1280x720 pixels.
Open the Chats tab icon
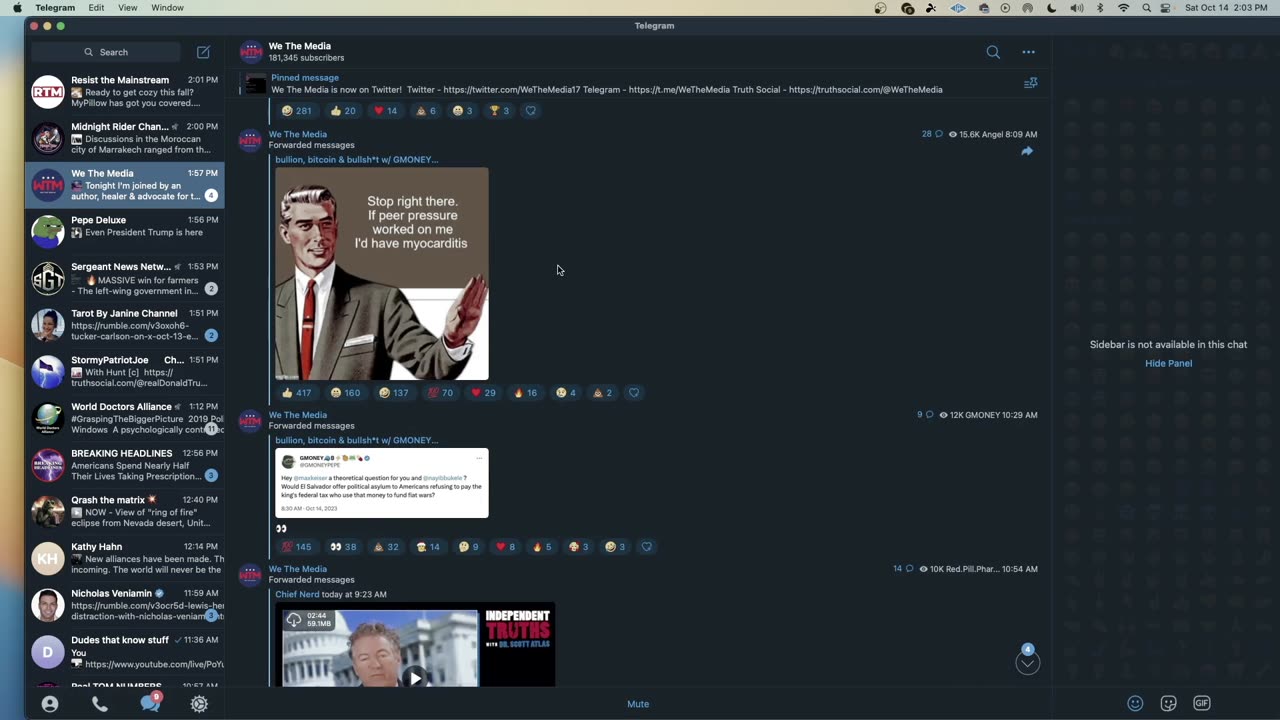point(150,703)
